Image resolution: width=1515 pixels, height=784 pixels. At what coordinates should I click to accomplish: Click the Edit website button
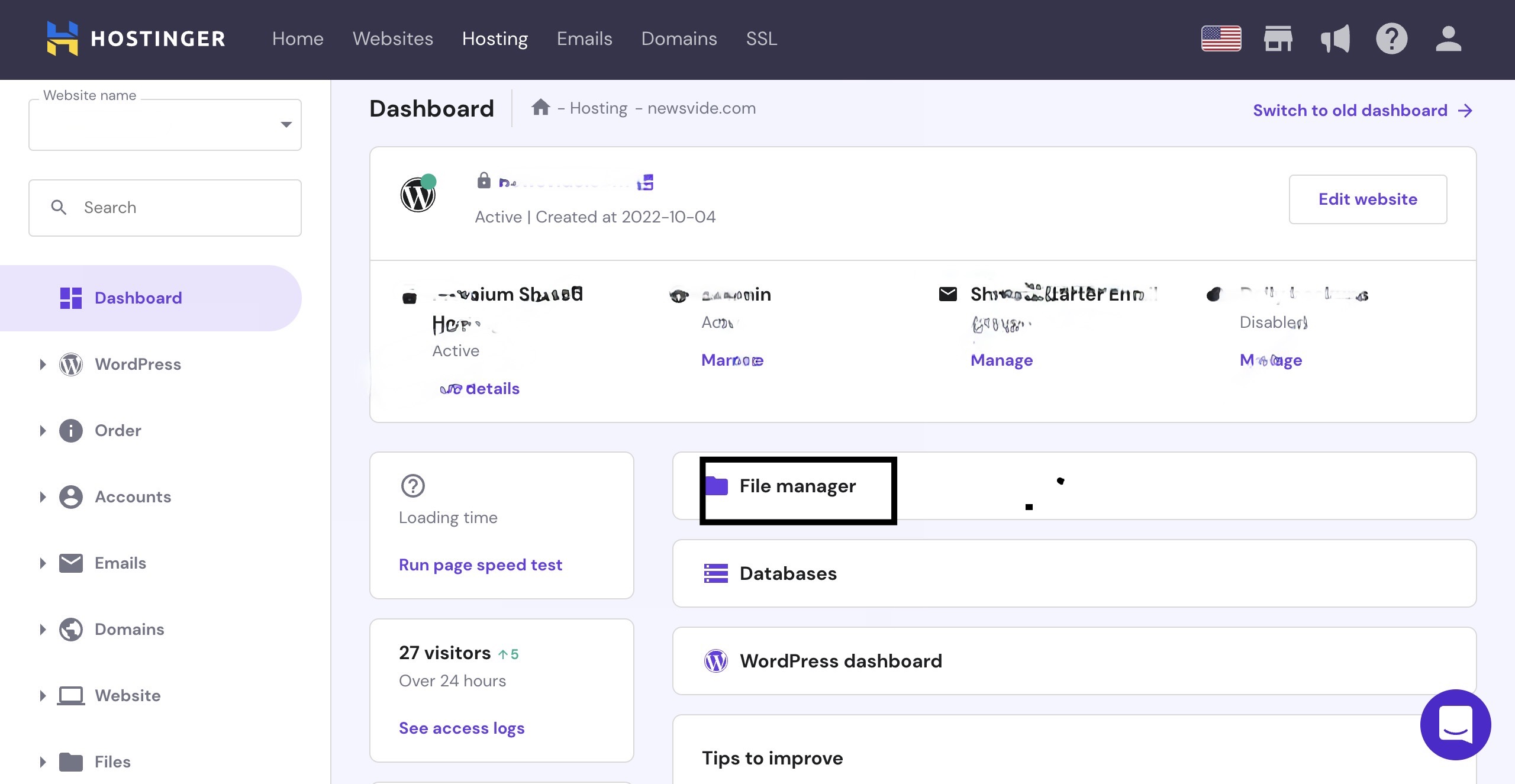(1368, 199)
